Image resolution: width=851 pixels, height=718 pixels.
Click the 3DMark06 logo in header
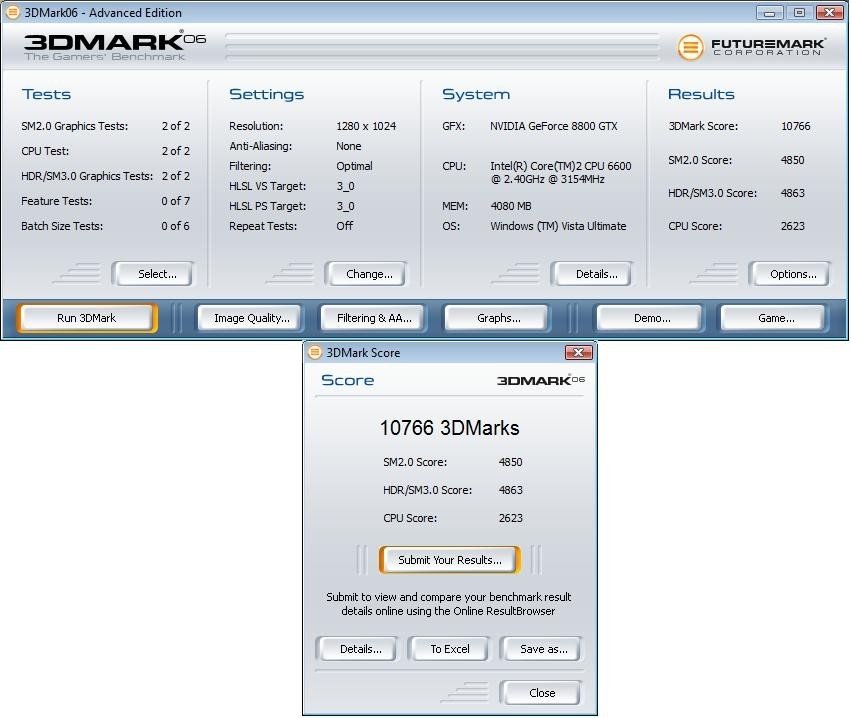click(115, 46)
